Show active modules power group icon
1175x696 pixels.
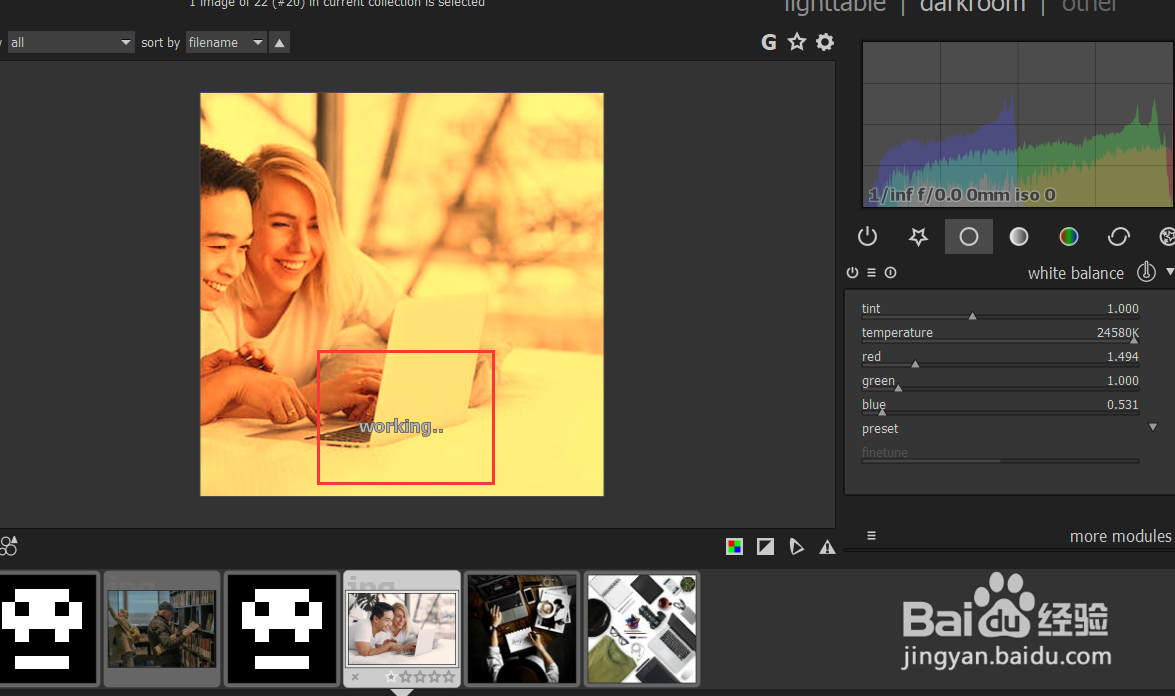(x=867, y=237)
